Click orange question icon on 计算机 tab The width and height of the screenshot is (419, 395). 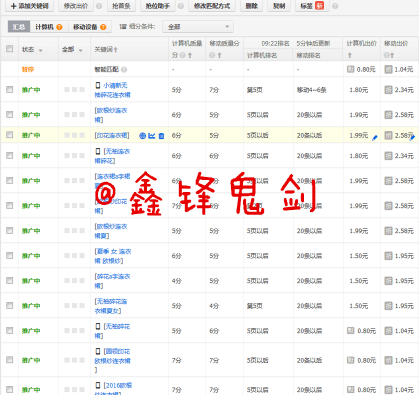point(59,27)
